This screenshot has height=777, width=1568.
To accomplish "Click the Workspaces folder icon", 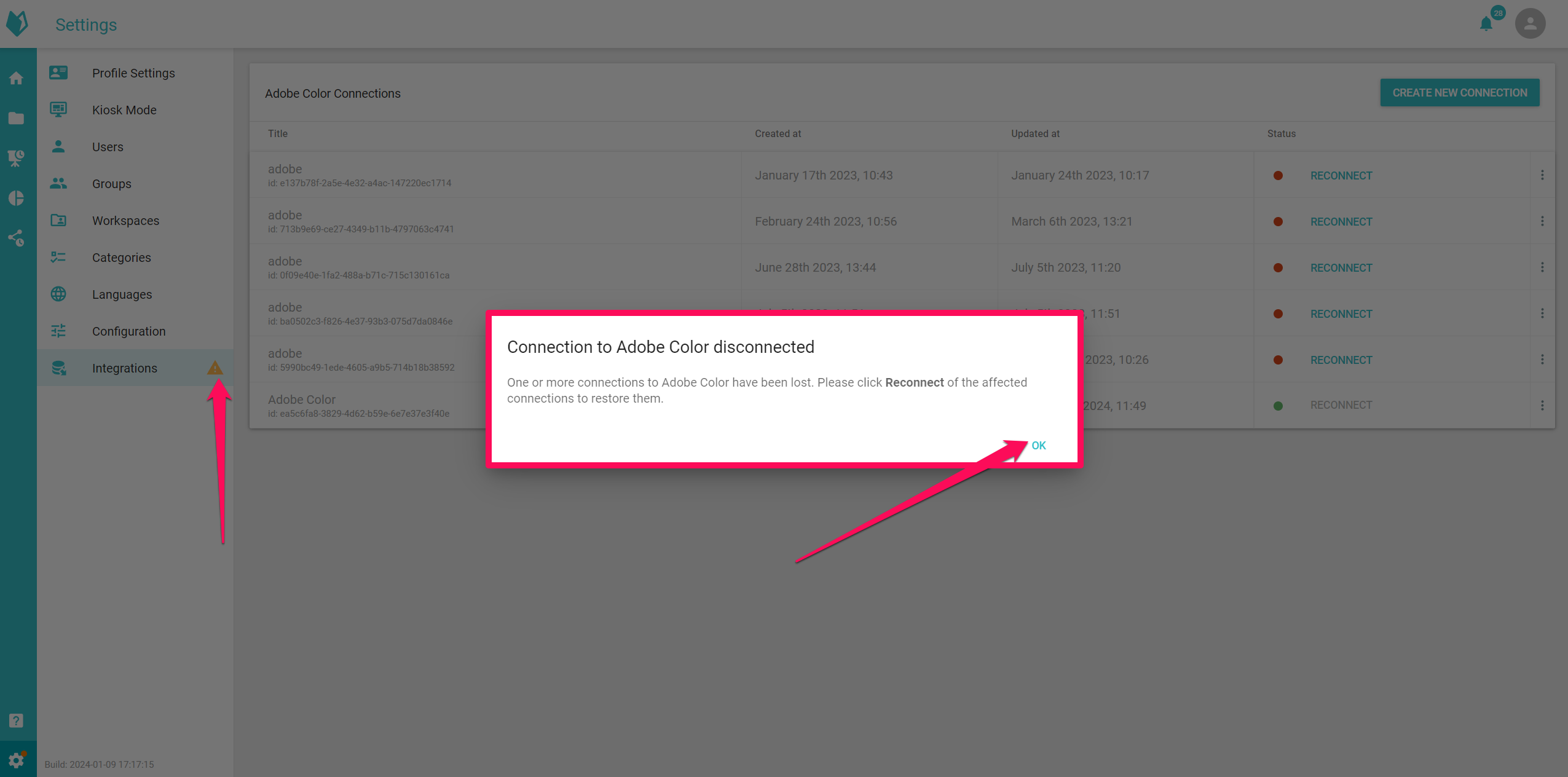I will point(58,220).
